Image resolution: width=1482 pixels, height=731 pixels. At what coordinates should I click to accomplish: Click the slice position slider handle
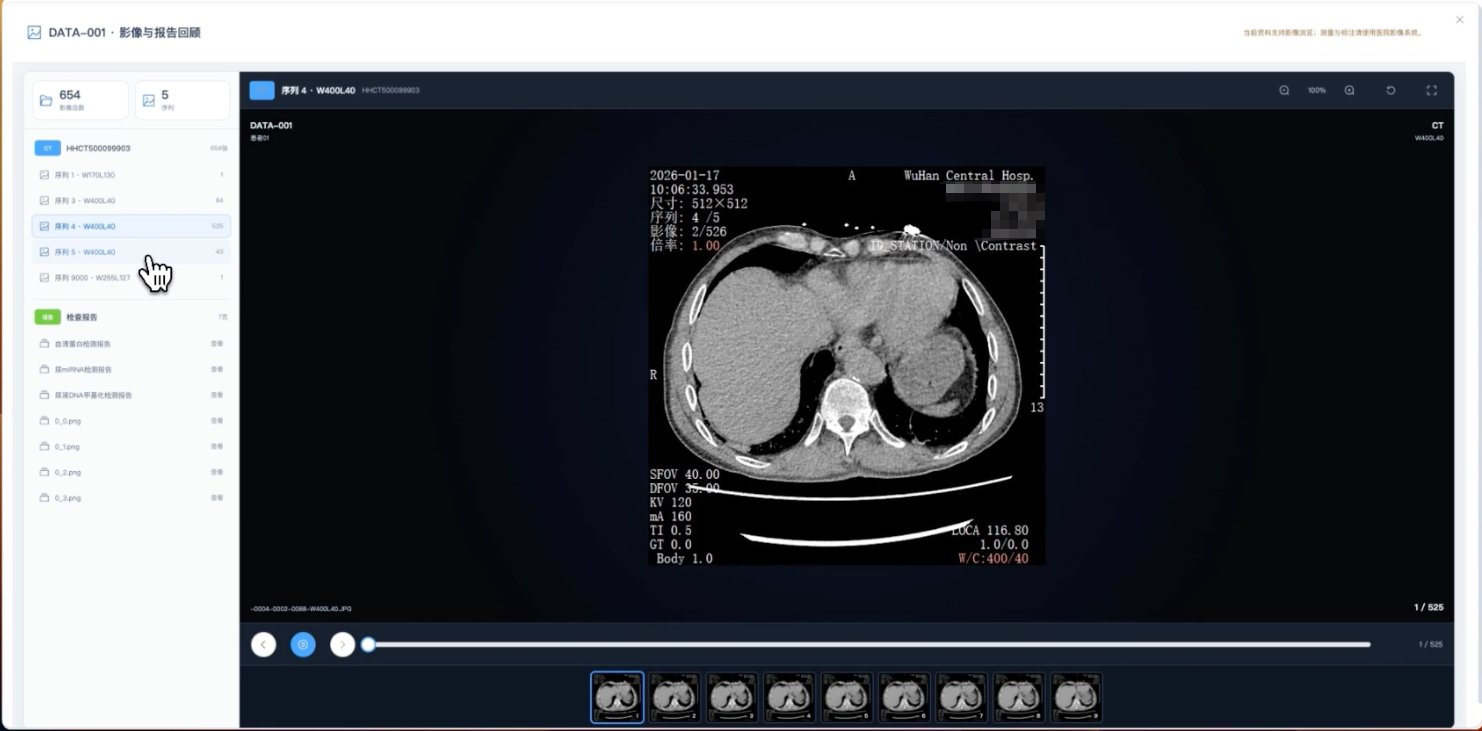[368, 645]
